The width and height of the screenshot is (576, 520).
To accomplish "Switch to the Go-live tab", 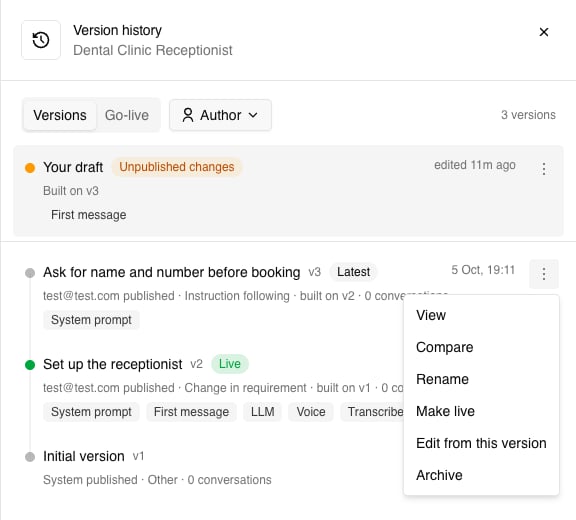I will coord(127,115).
